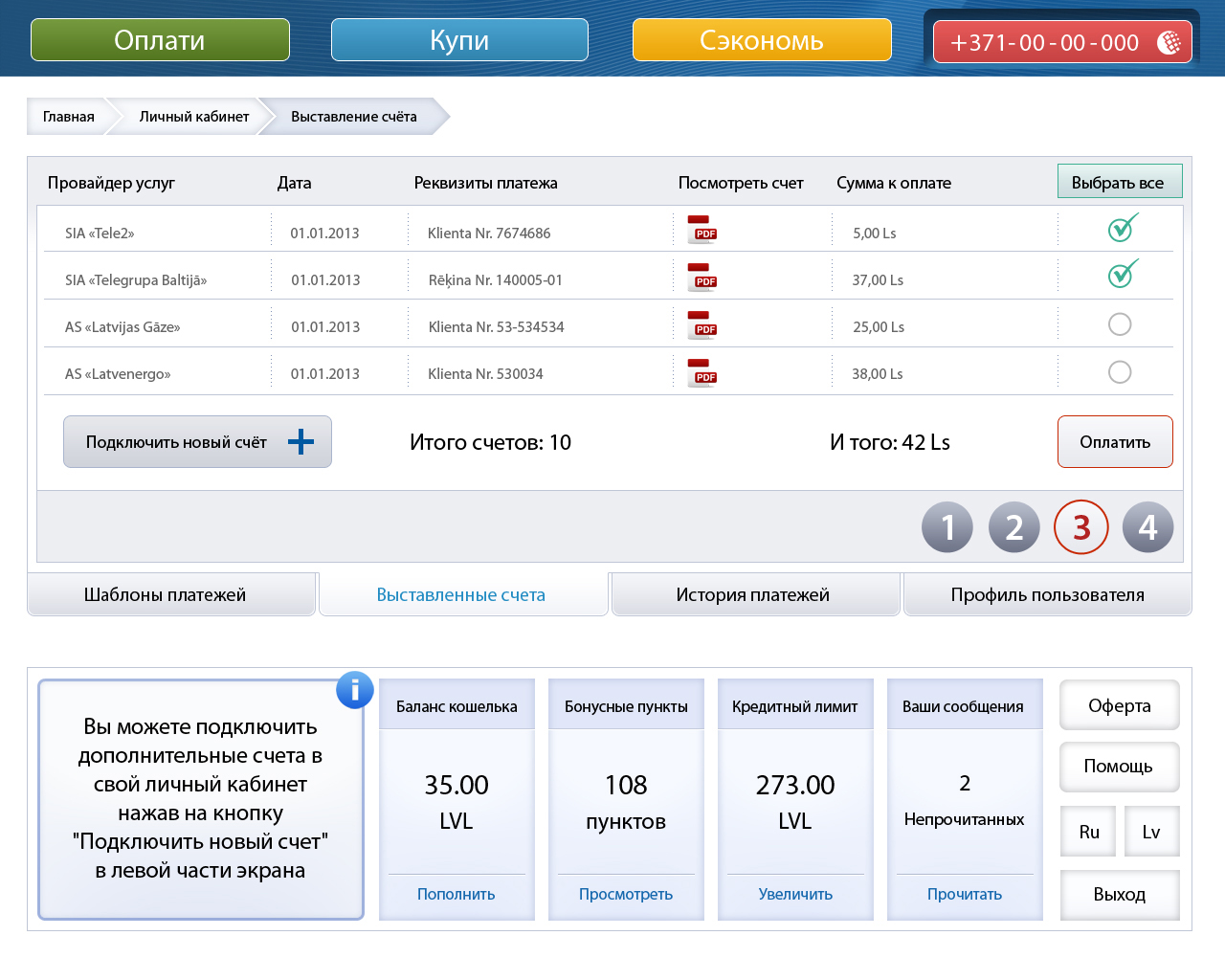The height and width of the screenshot is (980, 1225).
Task: Click Klienta Nr. 7674686 payment detail
Action: pyautogui.click(x=489, y=234)
